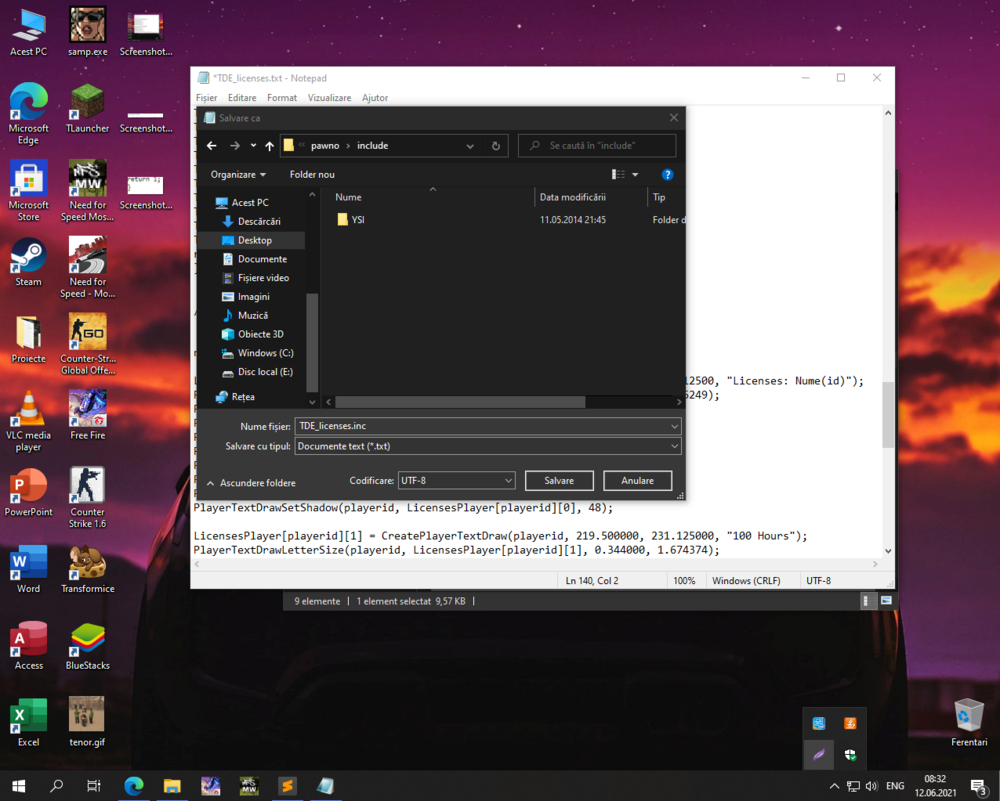Expand the Nume fișier filename dropdown
This screenshot has width=1000, height=801.
tap(674, 426)
